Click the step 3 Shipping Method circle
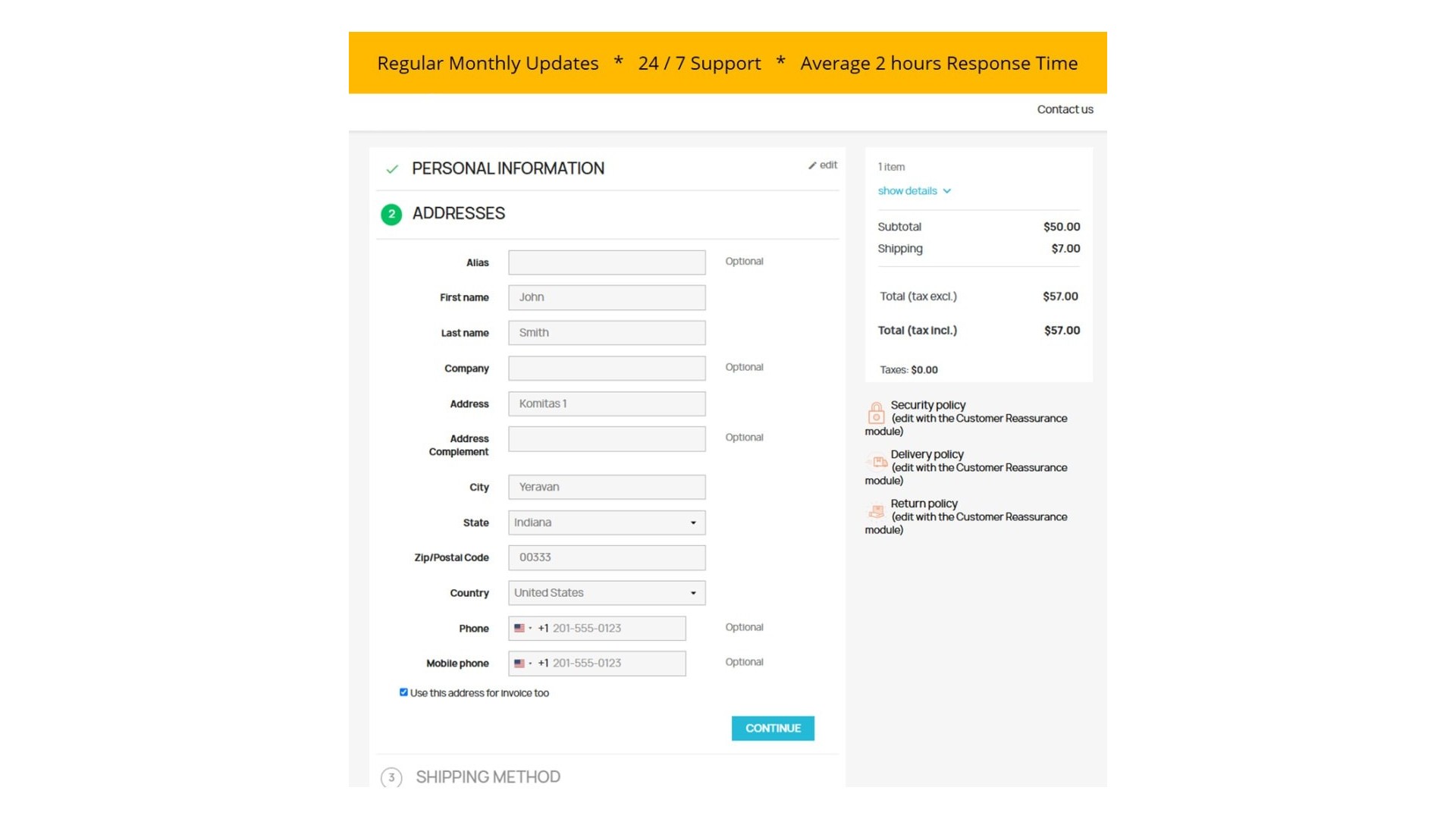Viewport: 1456px width, 819px height. click(x=391, y=777)
